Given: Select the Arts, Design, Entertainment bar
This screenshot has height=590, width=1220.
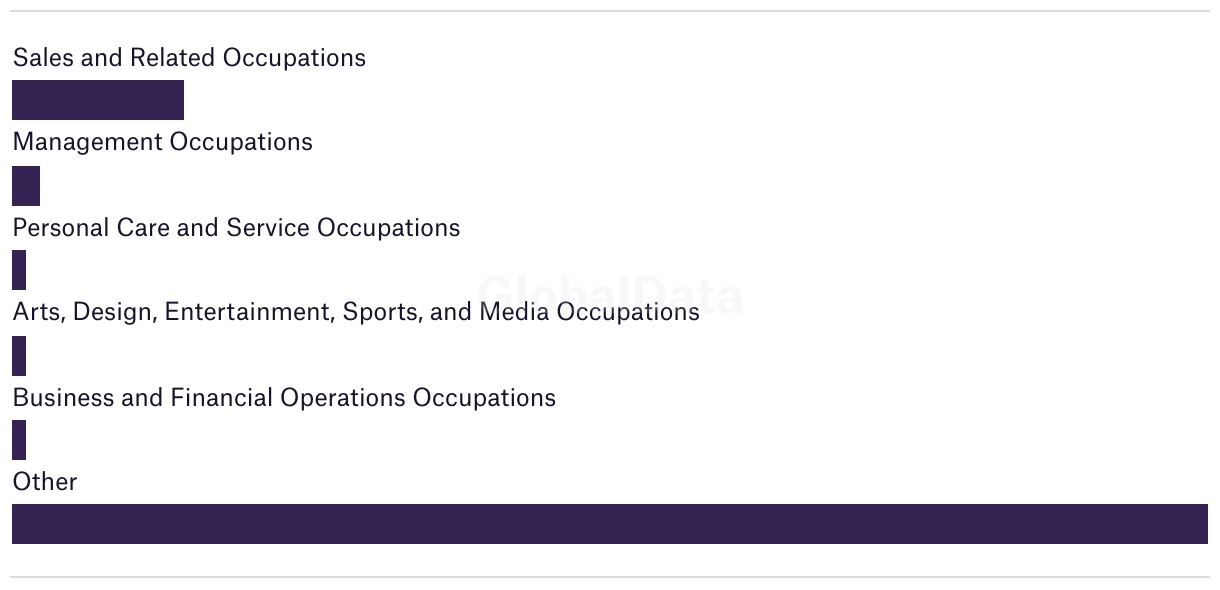Looking at the screenshot, I should click(19, 356).
